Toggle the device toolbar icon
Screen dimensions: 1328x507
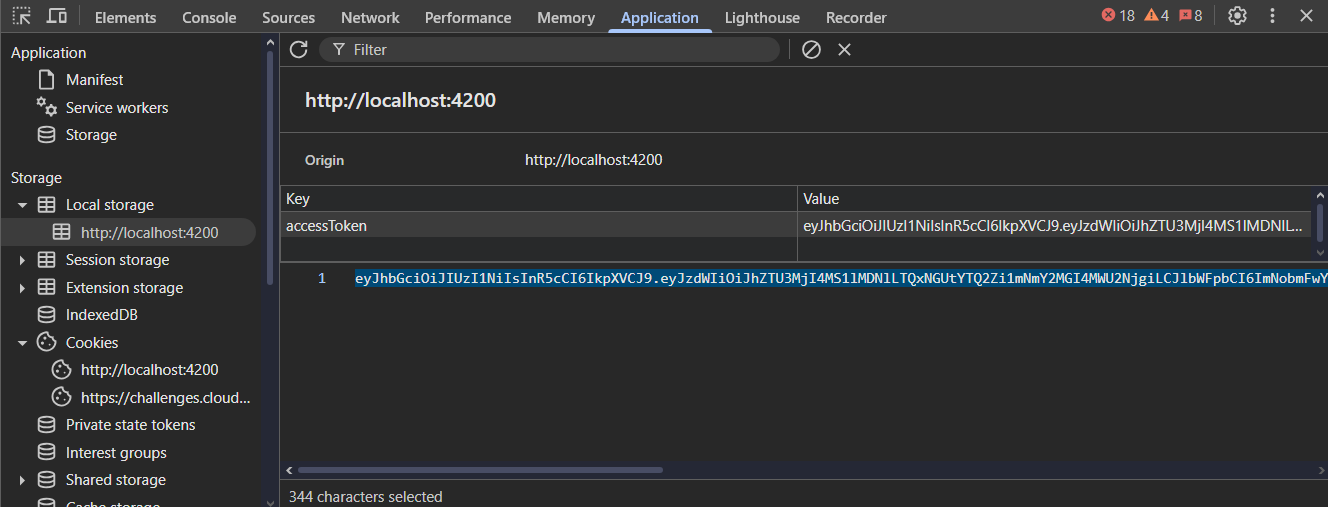(57, 16)
